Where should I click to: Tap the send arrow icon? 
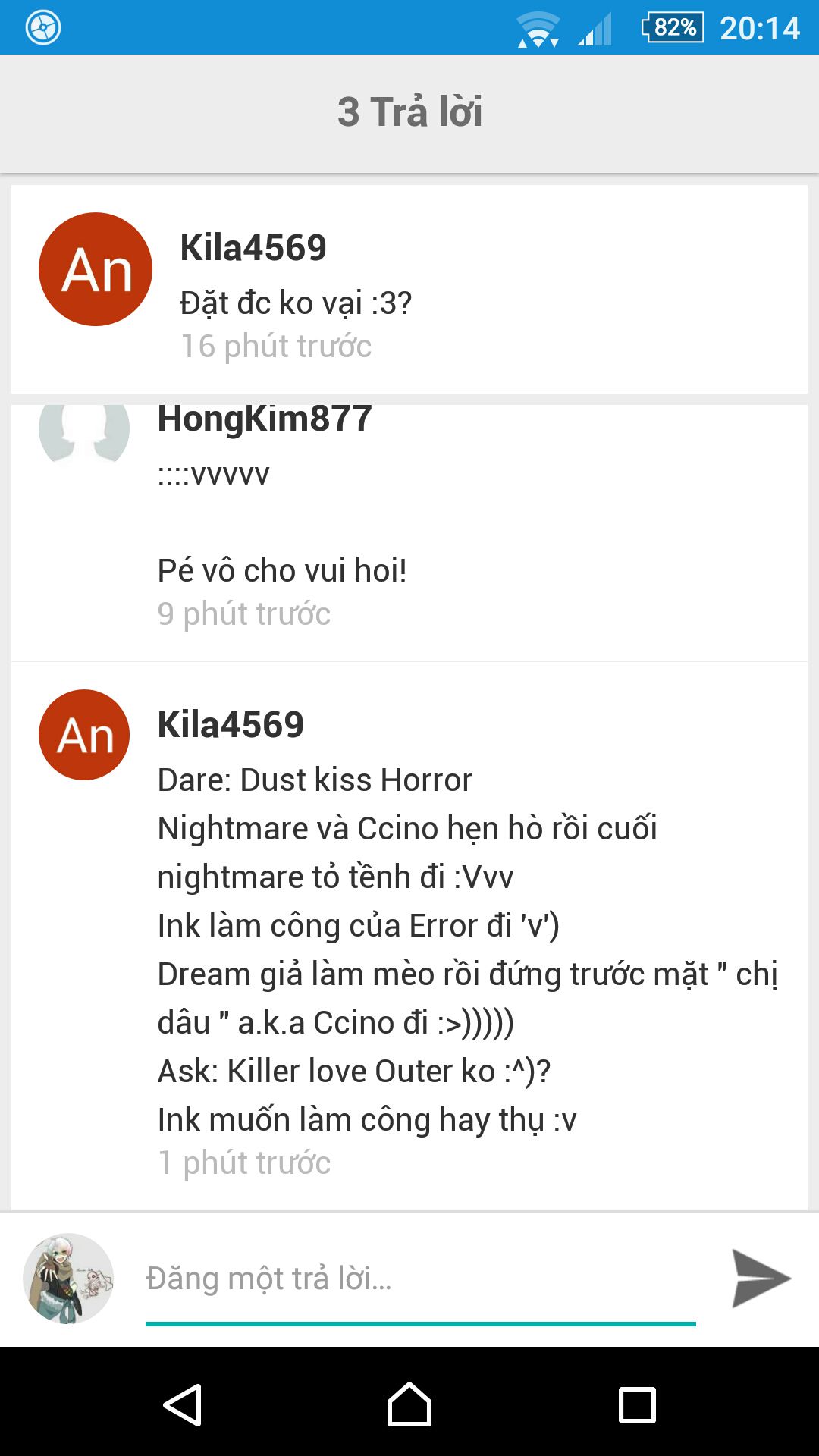pyautogui.click(x=761, y=1279)
